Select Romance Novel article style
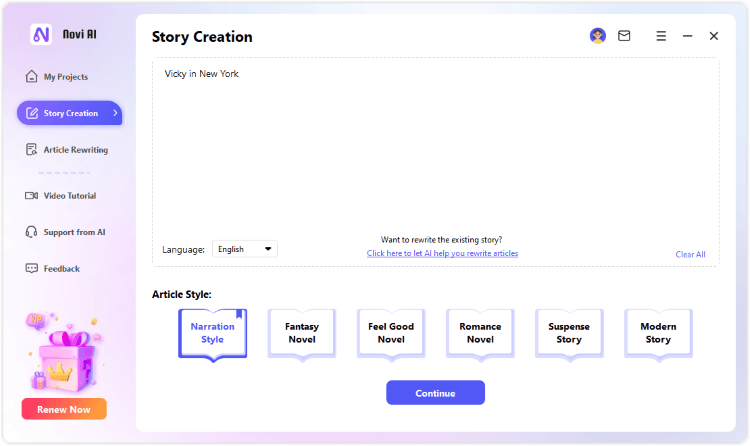Viewport: 750px width, 446px height. click(x=480, y=334)
